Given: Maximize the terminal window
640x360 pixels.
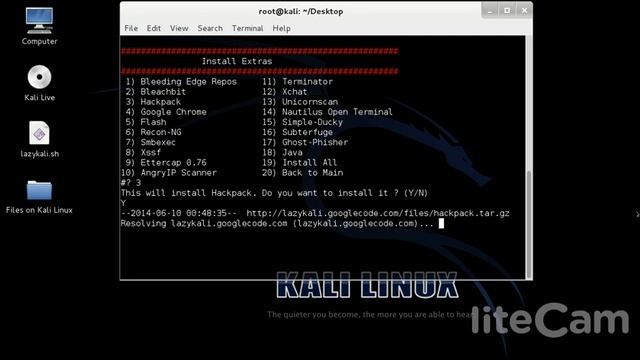Looking at the screenshot, I should [x=507, y=11].
